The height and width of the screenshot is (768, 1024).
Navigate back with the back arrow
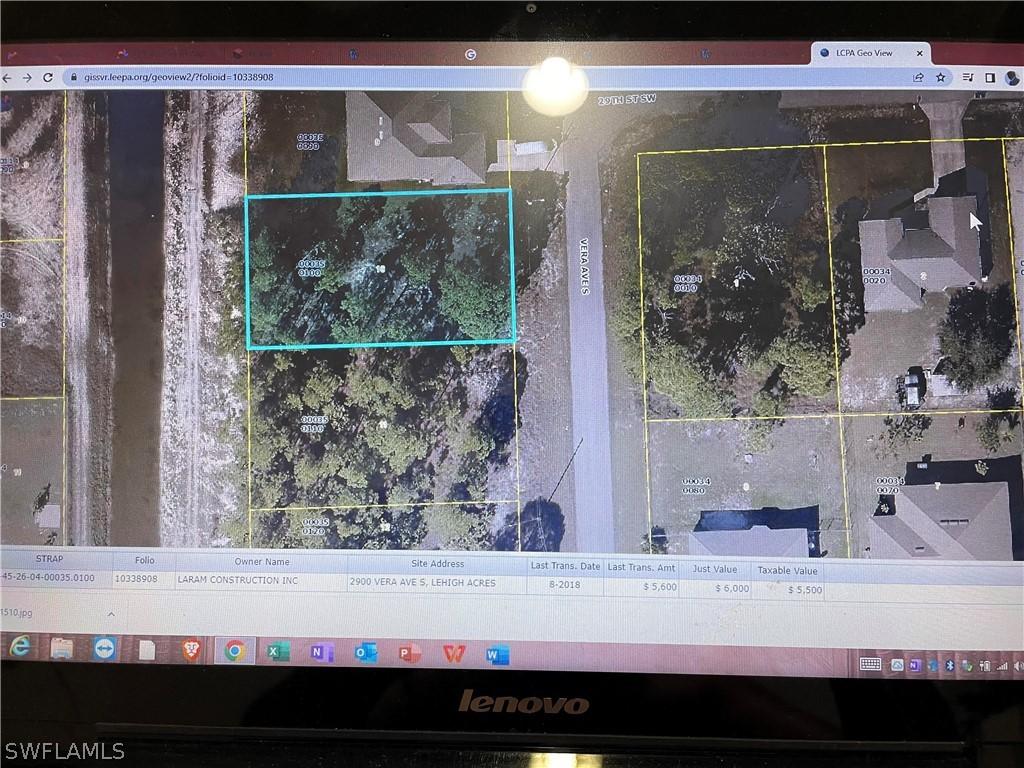click(8, 78)
